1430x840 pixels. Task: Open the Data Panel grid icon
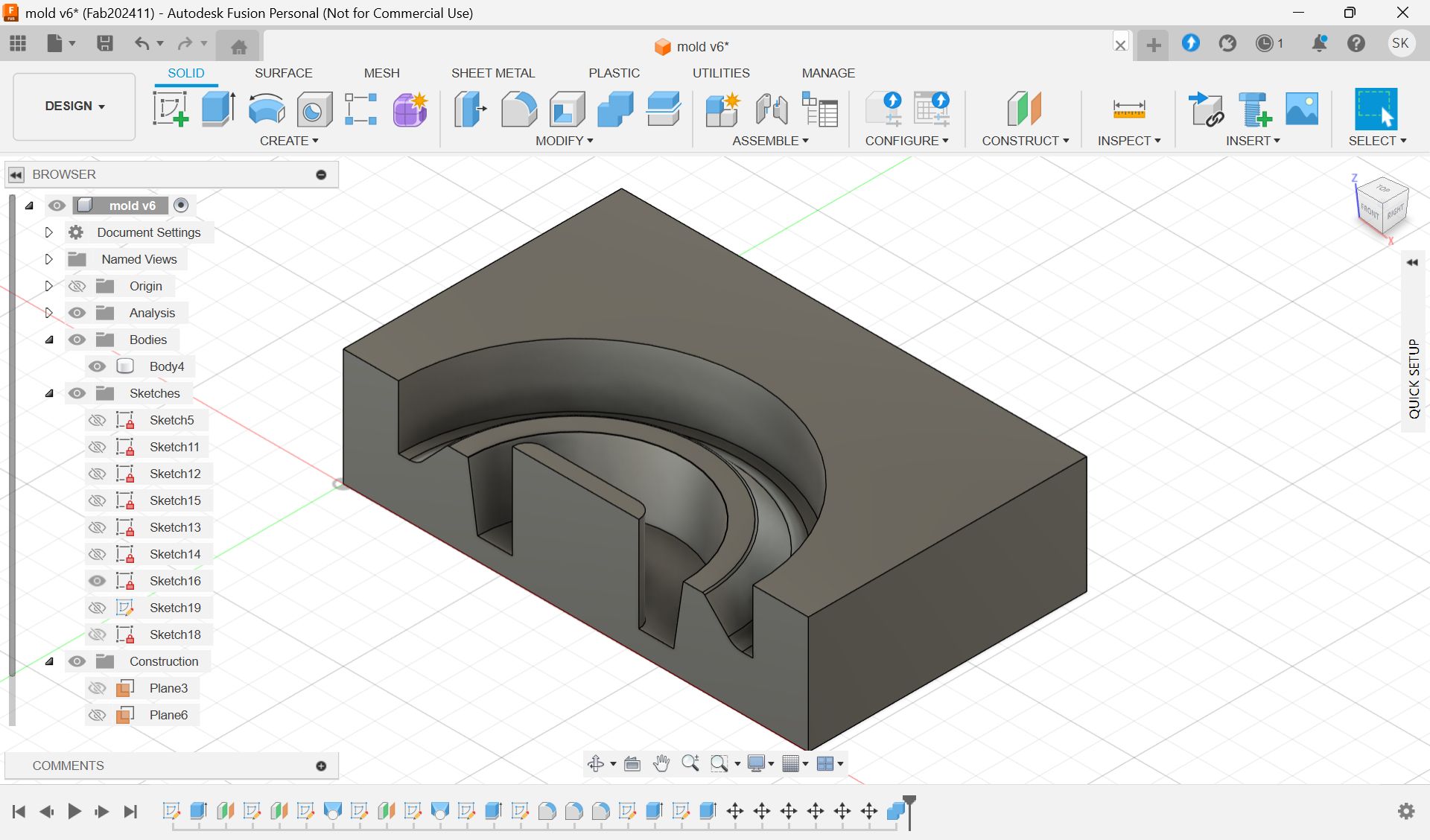(x=18, y=43)
